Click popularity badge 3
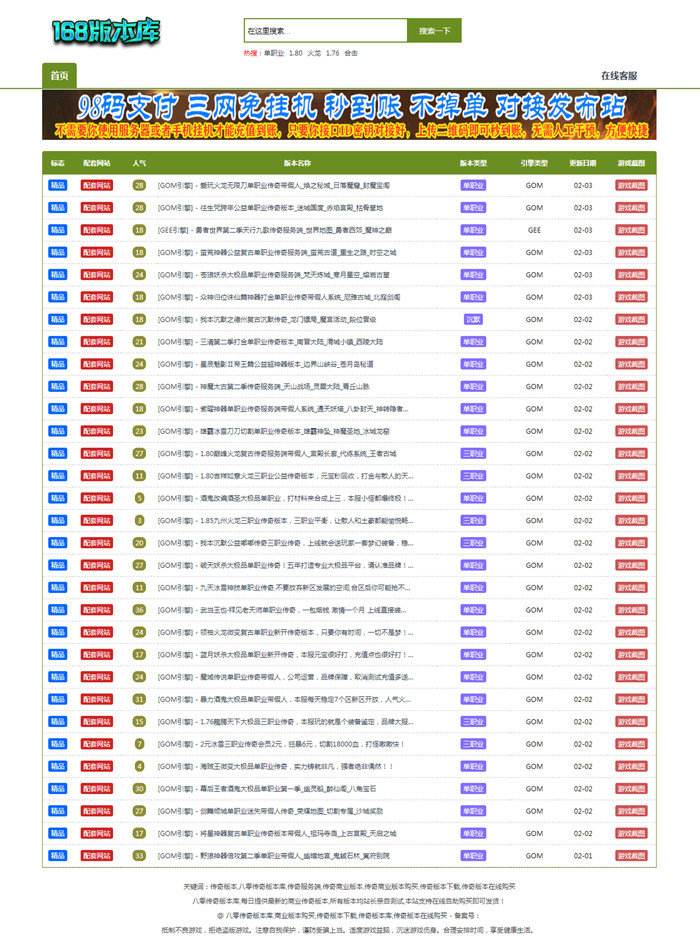The image size is (700, 943). (x=139, y=520)
